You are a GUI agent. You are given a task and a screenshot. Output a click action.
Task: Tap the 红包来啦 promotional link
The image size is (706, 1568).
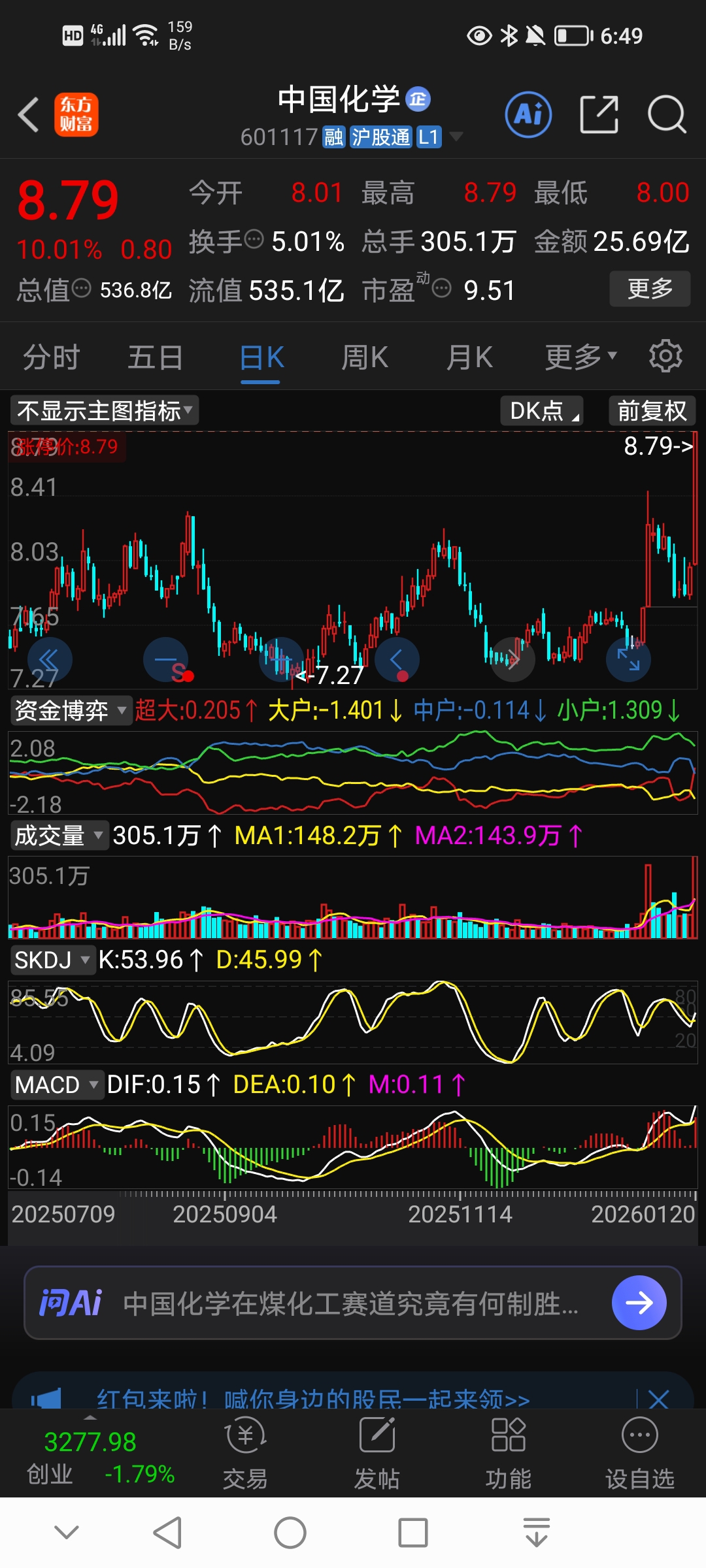(x=313, y=1399)
